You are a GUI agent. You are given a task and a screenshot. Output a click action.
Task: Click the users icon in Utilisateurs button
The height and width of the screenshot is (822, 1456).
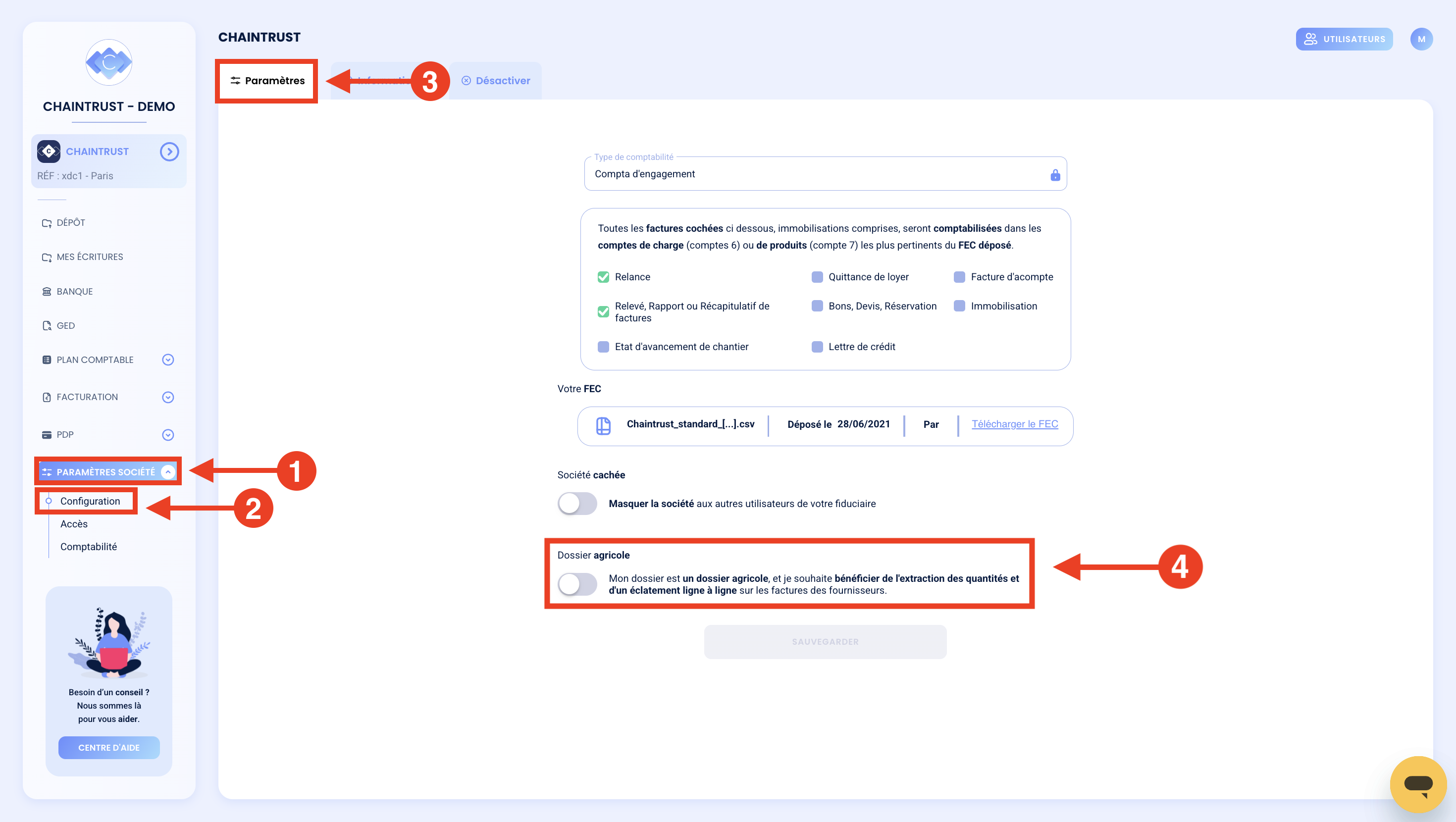1310,39
